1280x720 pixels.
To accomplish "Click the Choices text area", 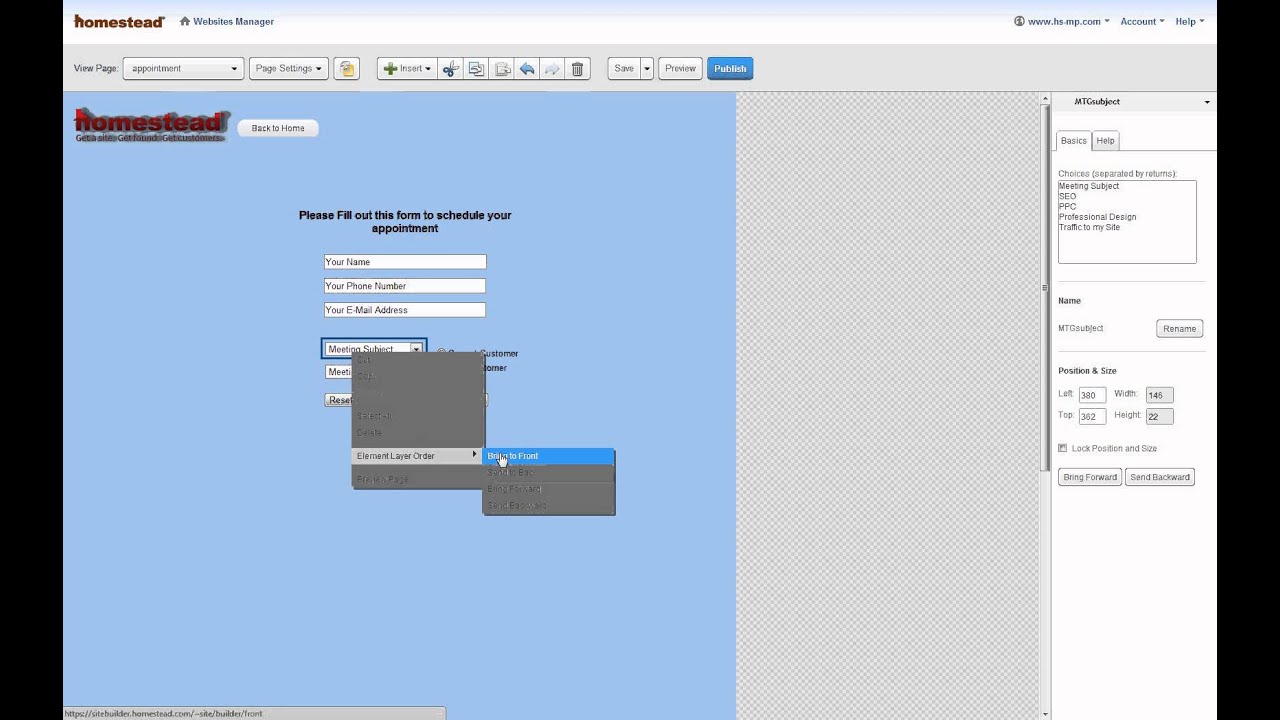I will (x=1127, y=222).
